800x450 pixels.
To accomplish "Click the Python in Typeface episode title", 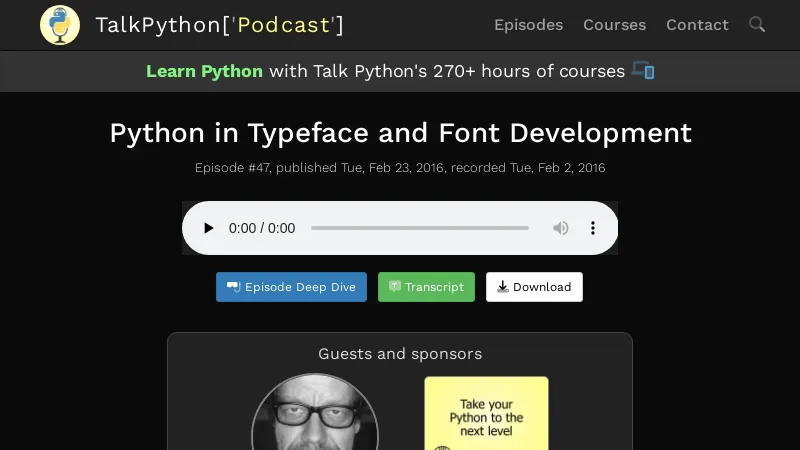I will (x=400, y=133).
